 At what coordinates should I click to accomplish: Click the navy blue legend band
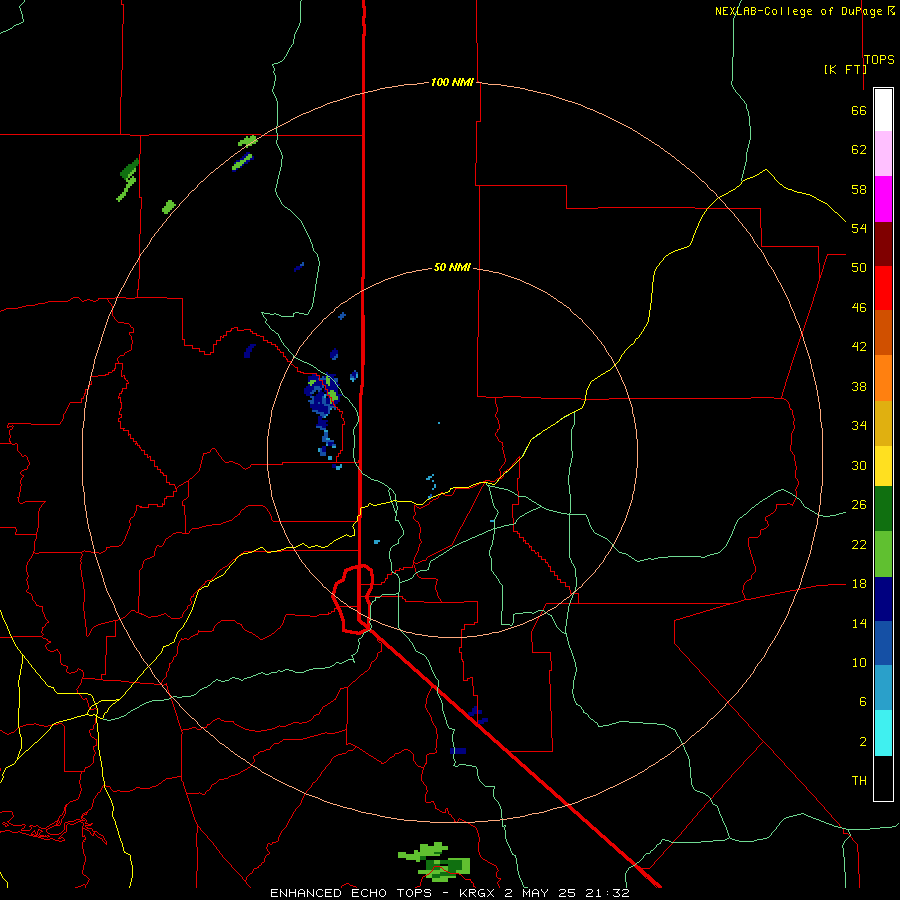(883, 599)
